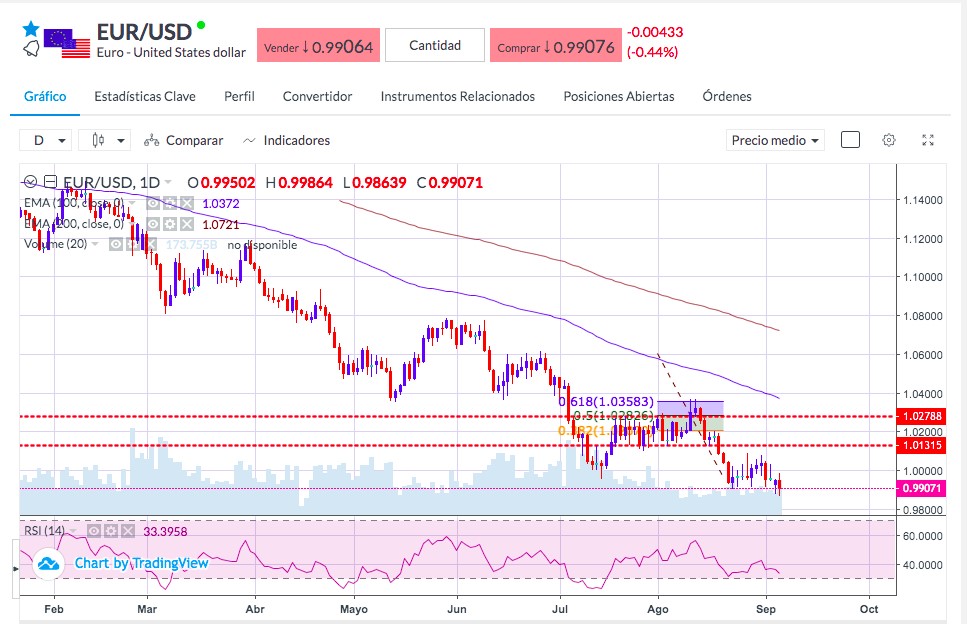This screenshot has height=624, width=967.
Task: Click the 1.01315 red price level label
Action: (x=922, y=445)
